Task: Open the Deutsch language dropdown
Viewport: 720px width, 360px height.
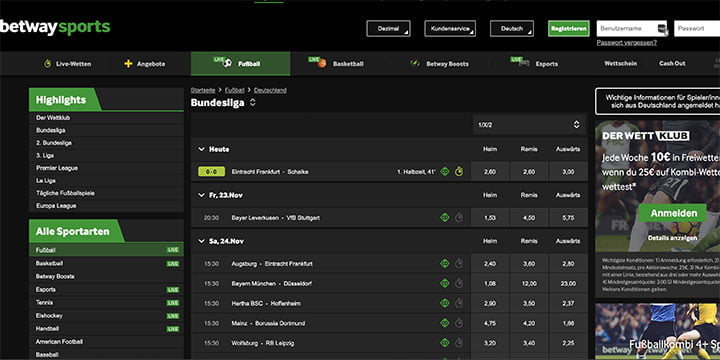Action: tap(512, 28)
